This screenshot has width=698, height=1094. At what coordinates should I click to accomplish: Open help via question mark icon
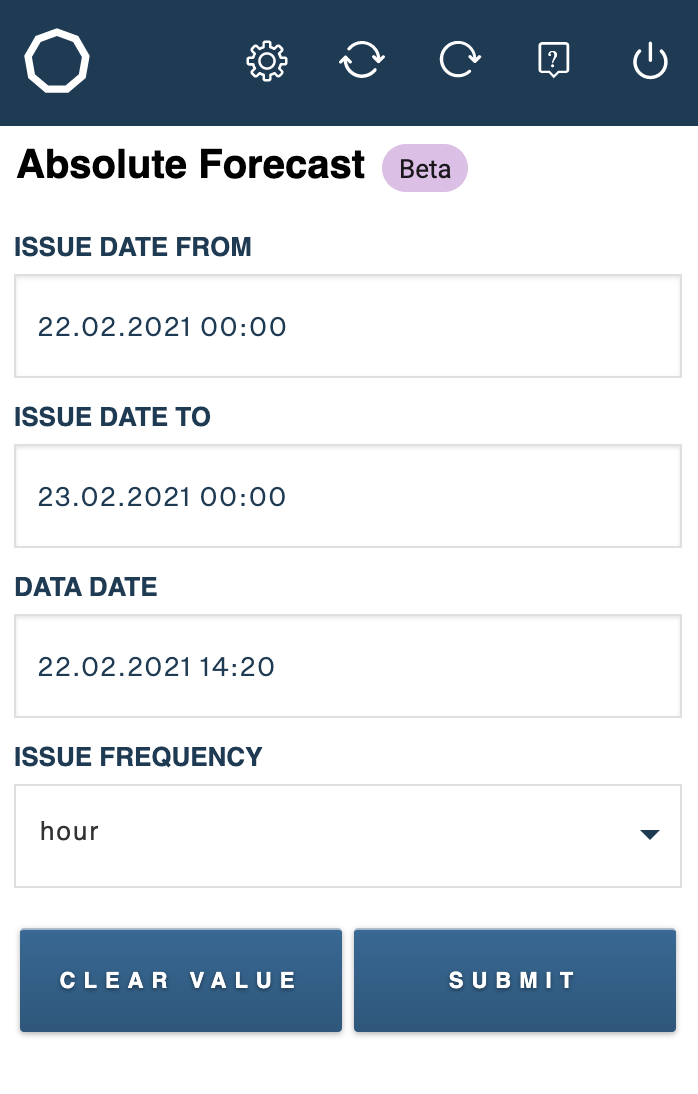[x=554, y=60]
